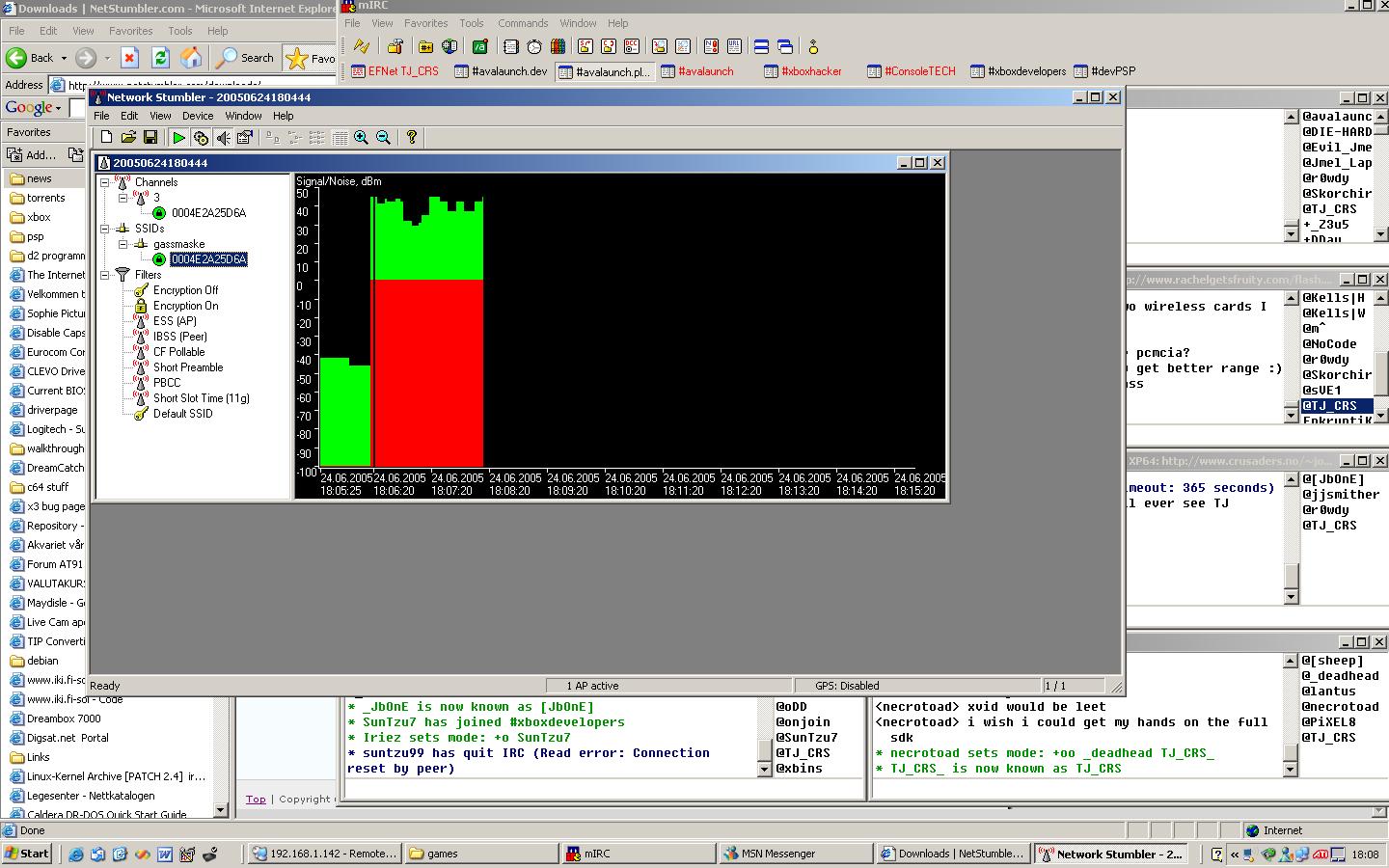This screenshot has width=1389, height=868.
Task: Open mIRC notify list icon
Action: (711, 46)
